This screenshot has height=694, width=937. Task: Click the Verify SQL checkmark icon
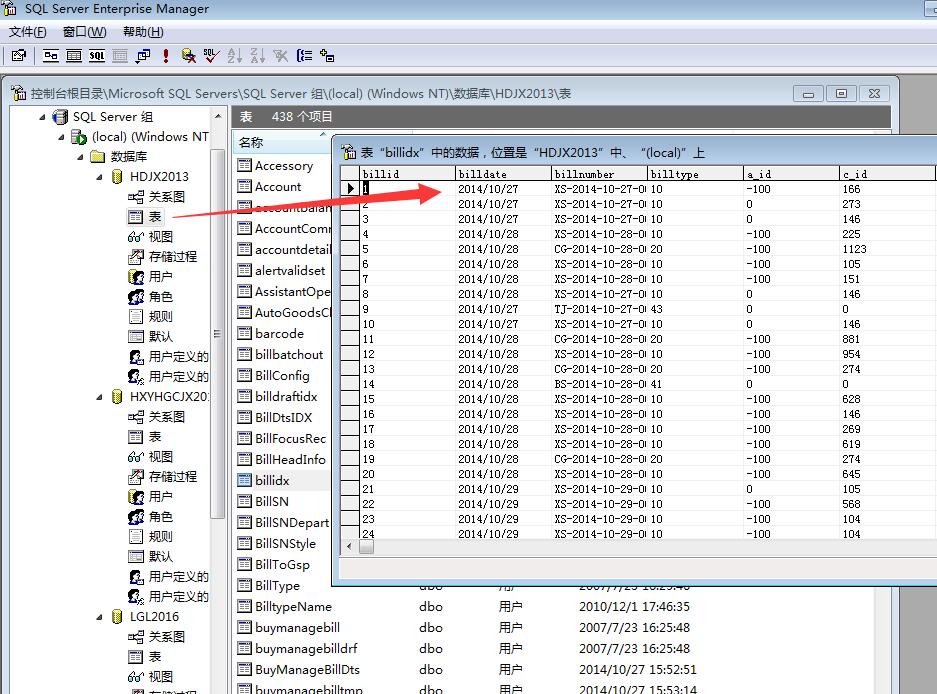(x=211, y=56)
